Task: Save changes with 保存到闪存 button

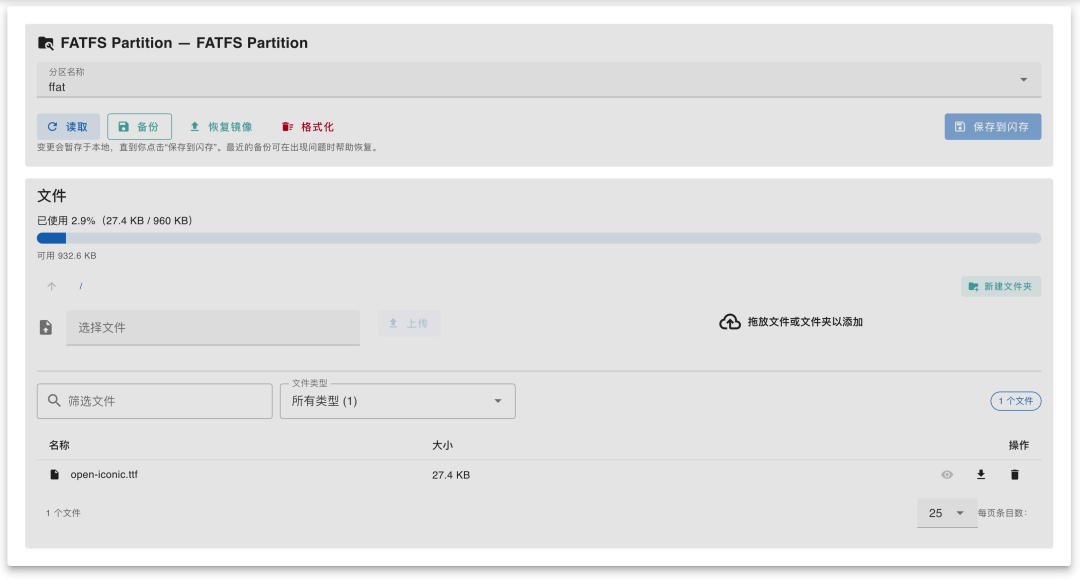Action: point(993,127)
